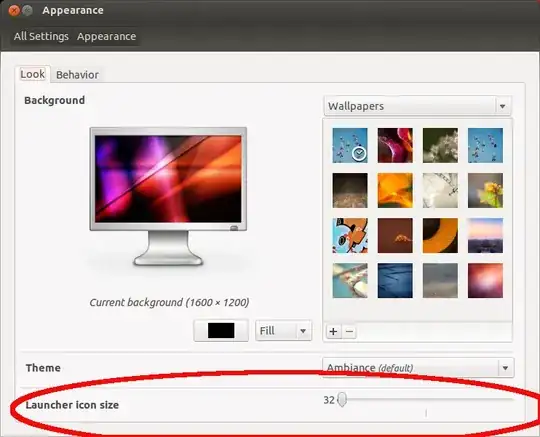Select the sunset skyline wallpaper thumbnail
This screenshot has width=540, height=437.
pyautogui.click(x=485, y=236)
